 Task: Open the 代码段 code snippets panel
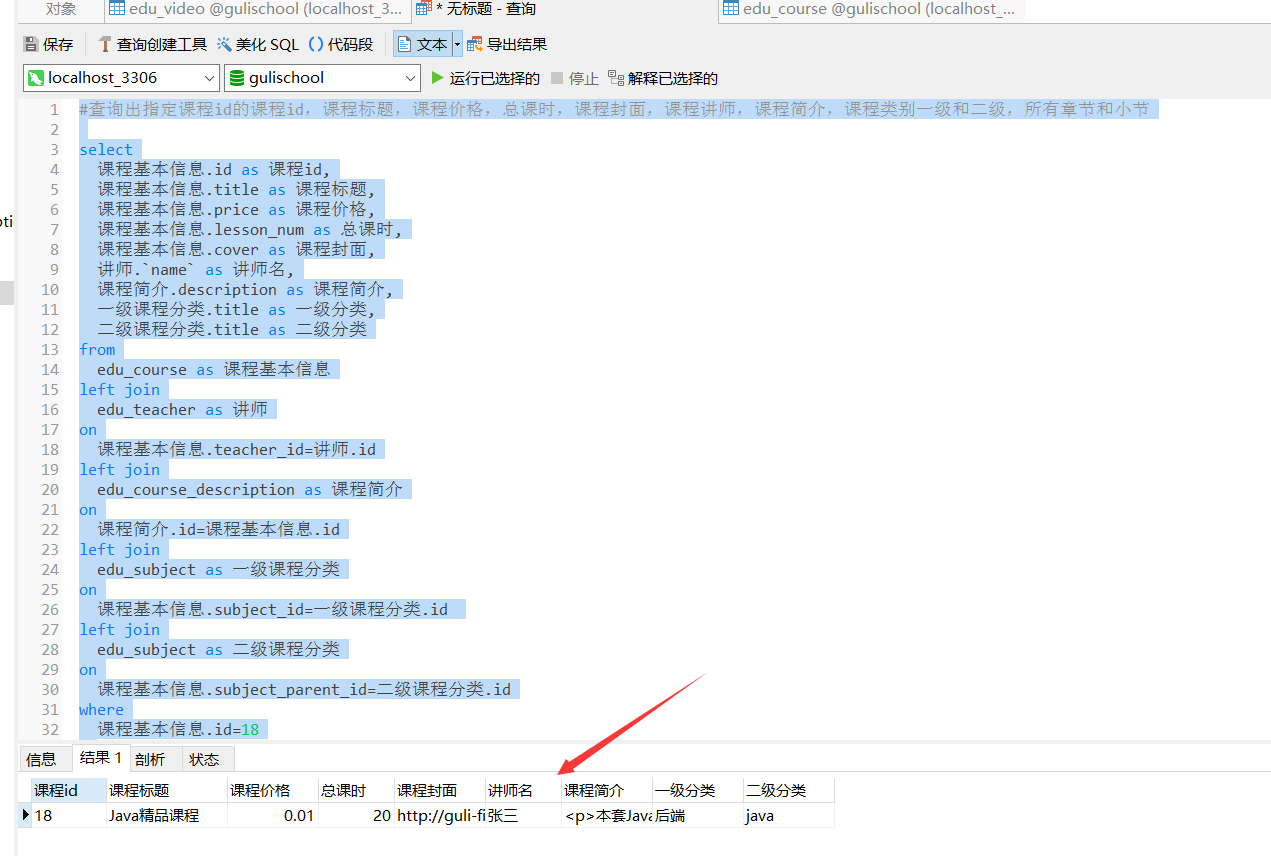point(341,44)
